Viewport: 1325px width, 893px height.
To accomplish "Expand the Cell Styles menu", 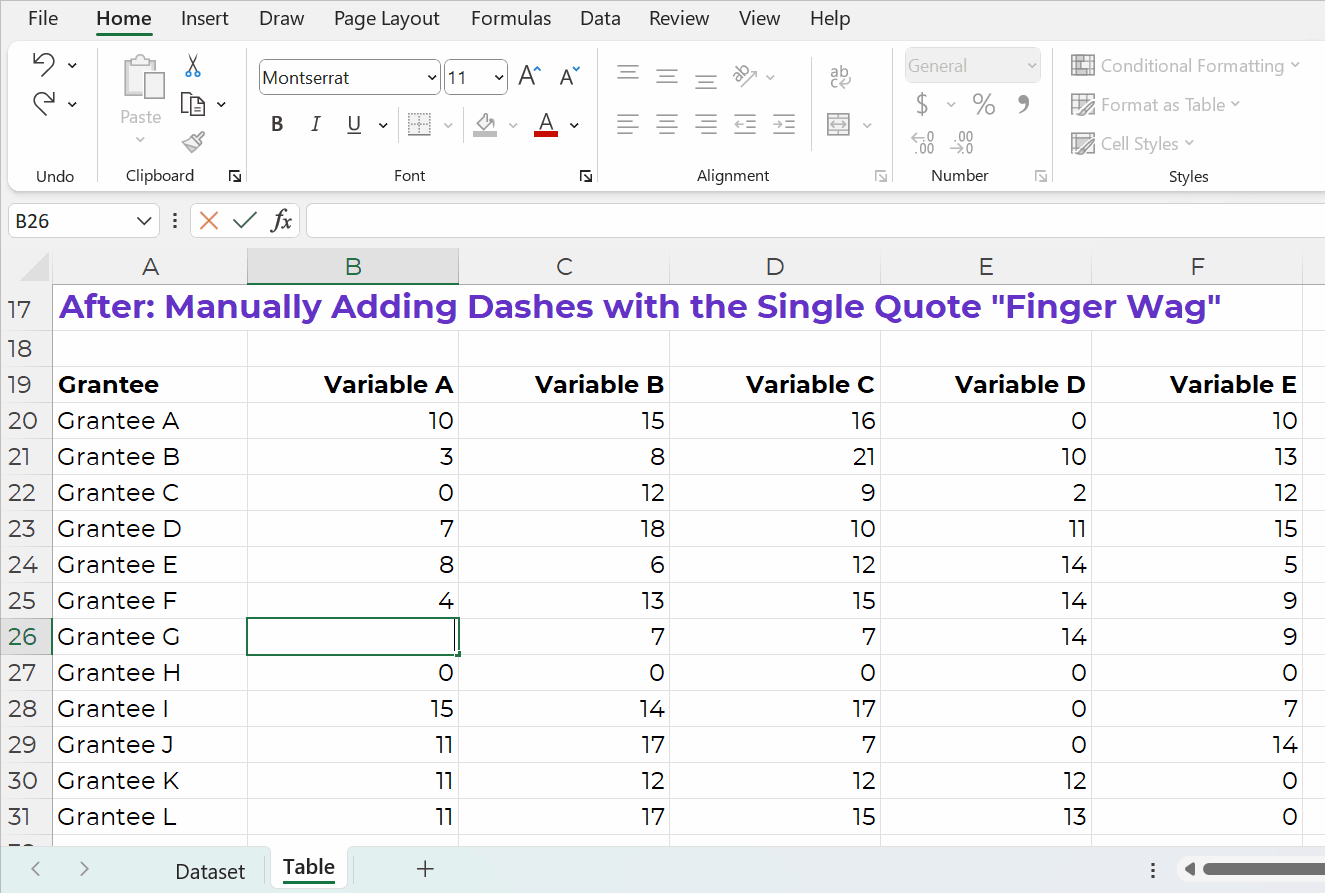I will click(1132, 143).
